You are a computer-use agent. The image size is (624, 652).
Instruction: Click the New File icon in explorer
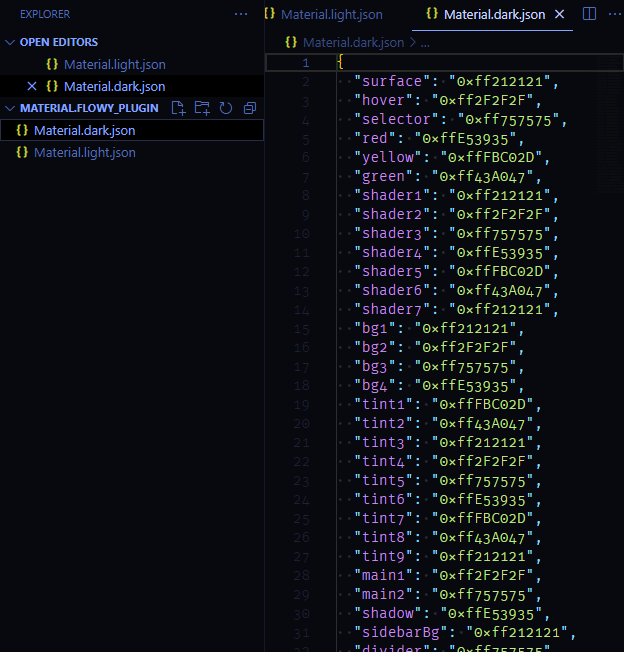click(179, 108)
